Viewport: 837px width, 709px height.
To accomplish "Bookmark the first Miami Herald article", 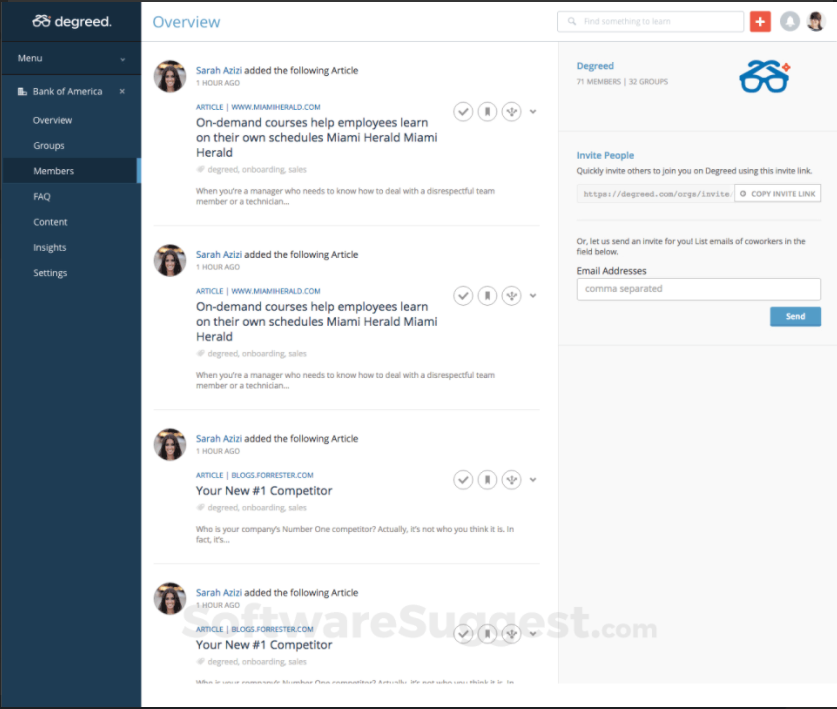I will tap(487, 112).
